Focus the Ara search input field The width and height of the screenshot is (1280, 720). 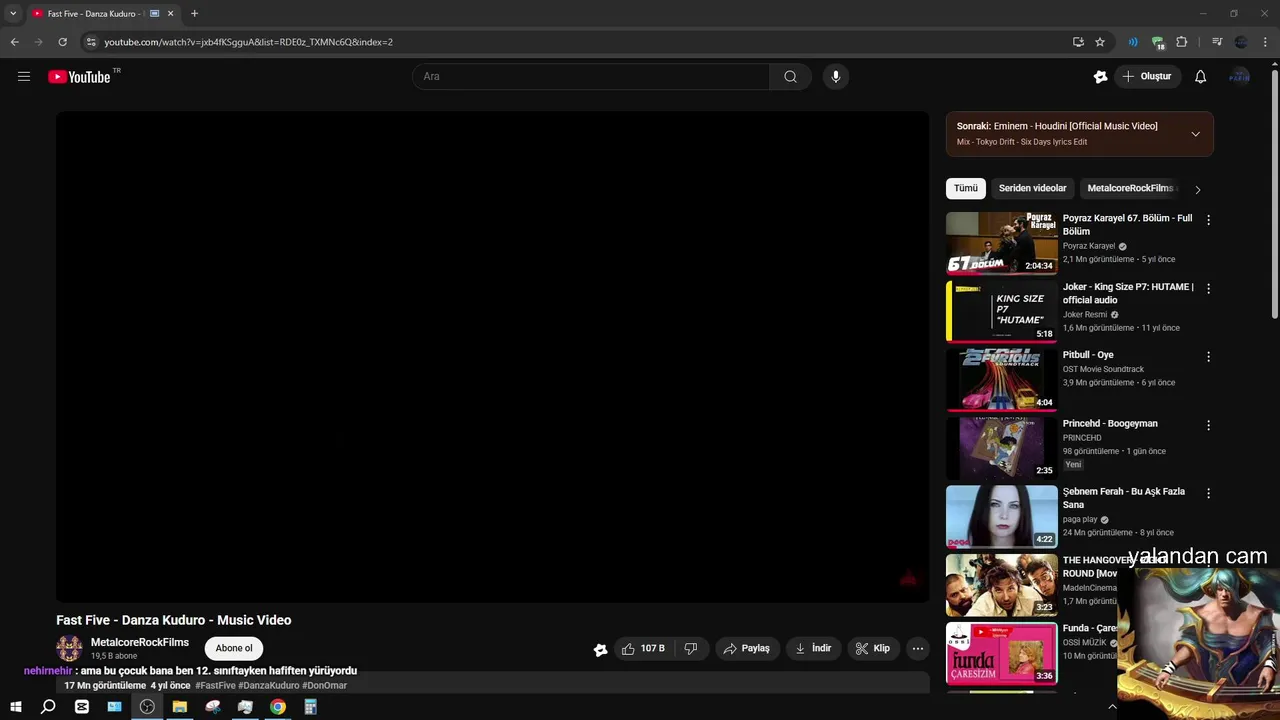pyautogui.click(x=591, y=76)
